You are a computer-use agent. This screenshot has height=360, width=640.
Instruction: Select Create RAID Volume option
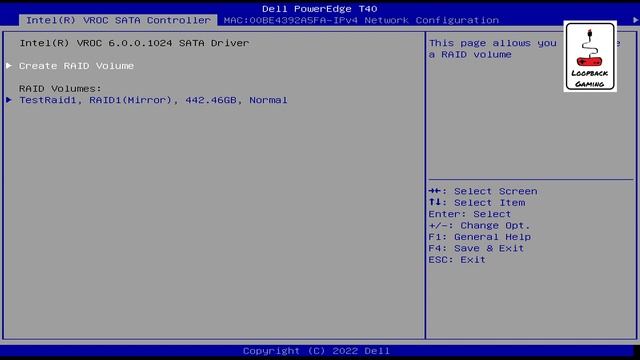pyautogui.click(x=76, y=66)
